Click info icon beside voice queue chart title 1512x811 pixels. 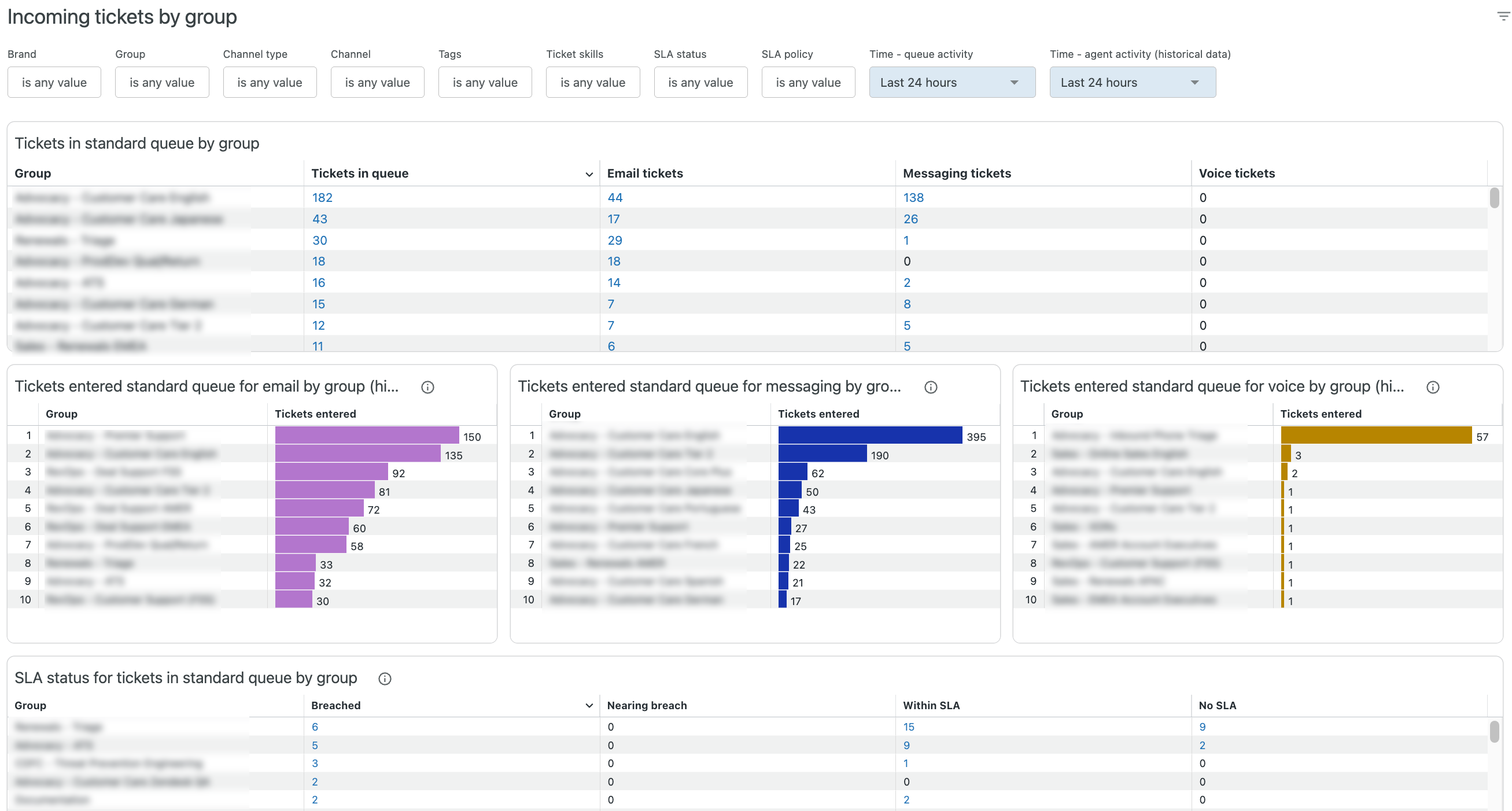pos(1433,388)
